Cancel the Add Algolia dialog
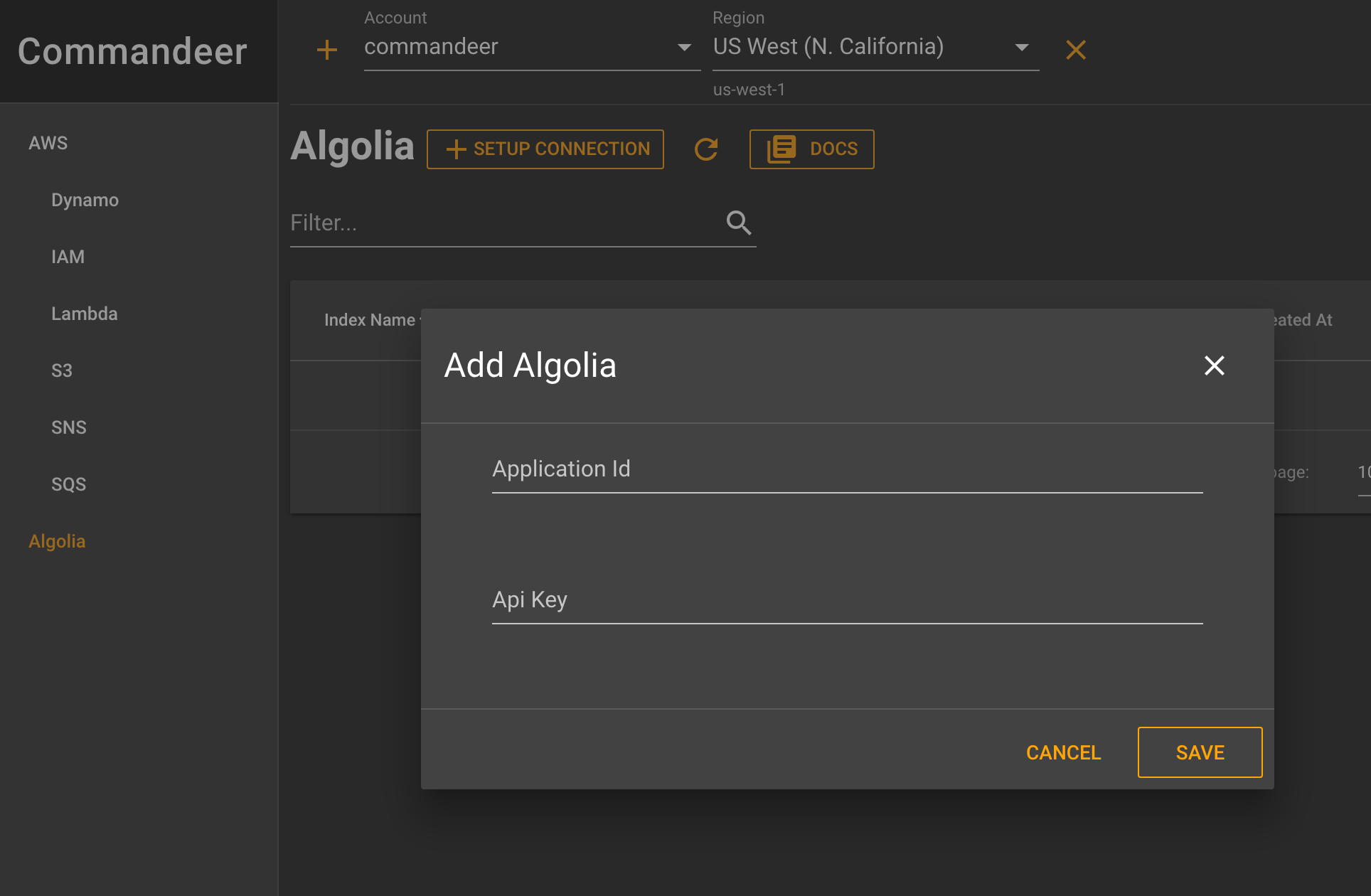This screenshot has width=1371, height=896. [x=1063, y=752]
